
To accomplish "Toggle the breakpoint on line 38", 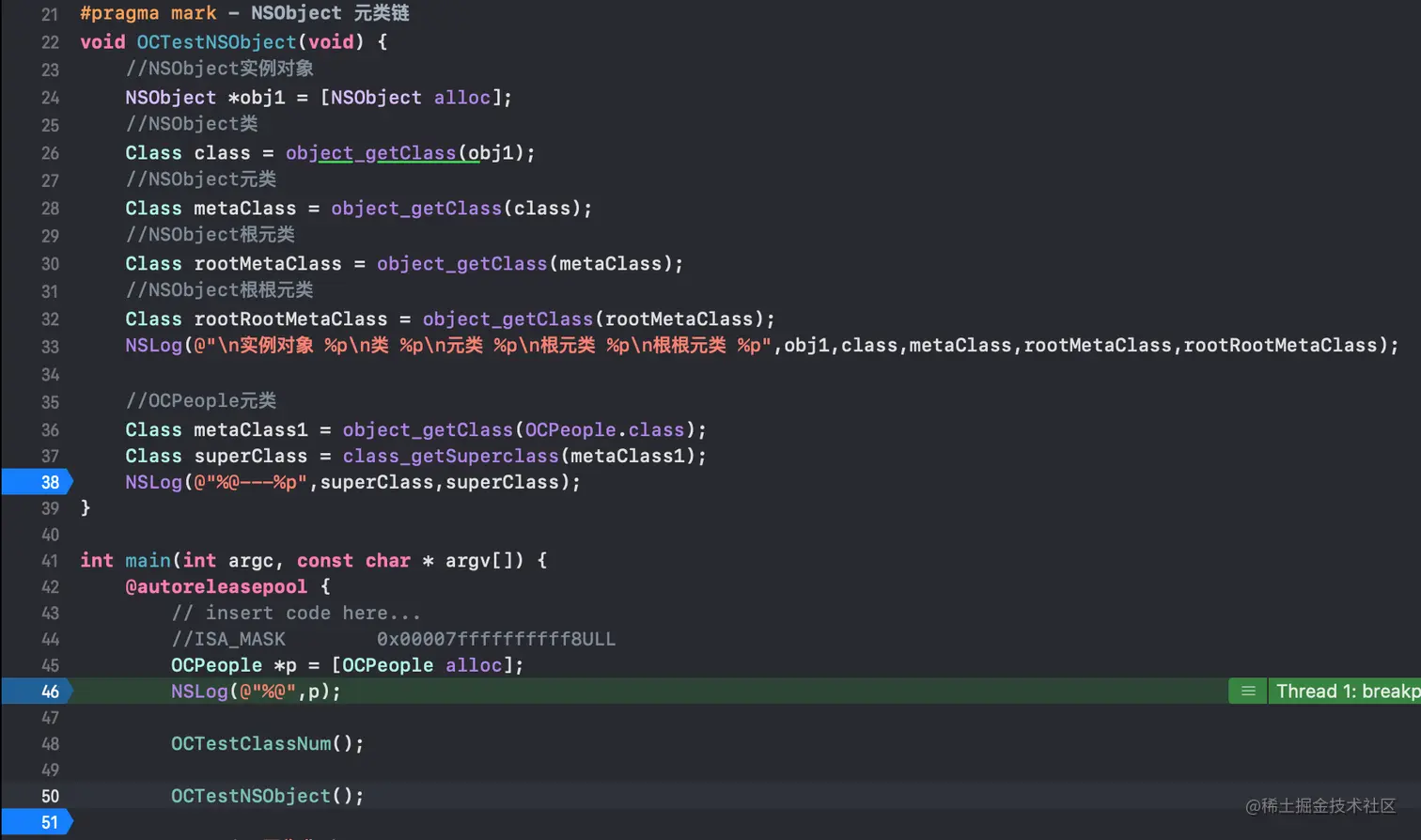I will 38,482.
